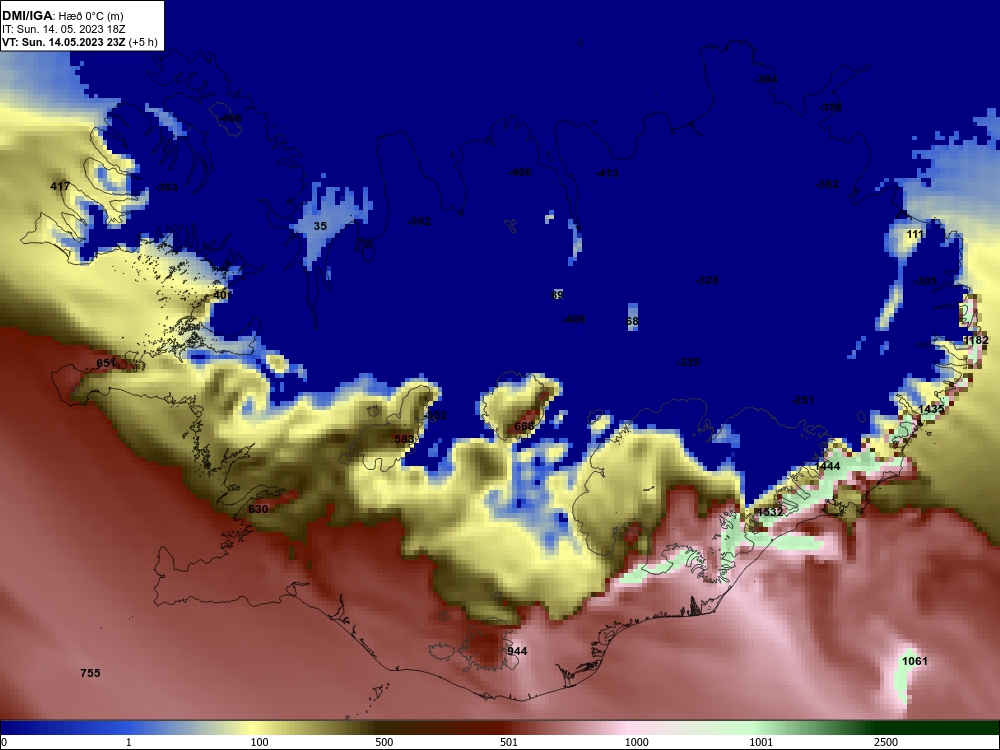Click the '1001' label under the color scale
Viewport: 1000px width, 750px height.
pos(761,742)
